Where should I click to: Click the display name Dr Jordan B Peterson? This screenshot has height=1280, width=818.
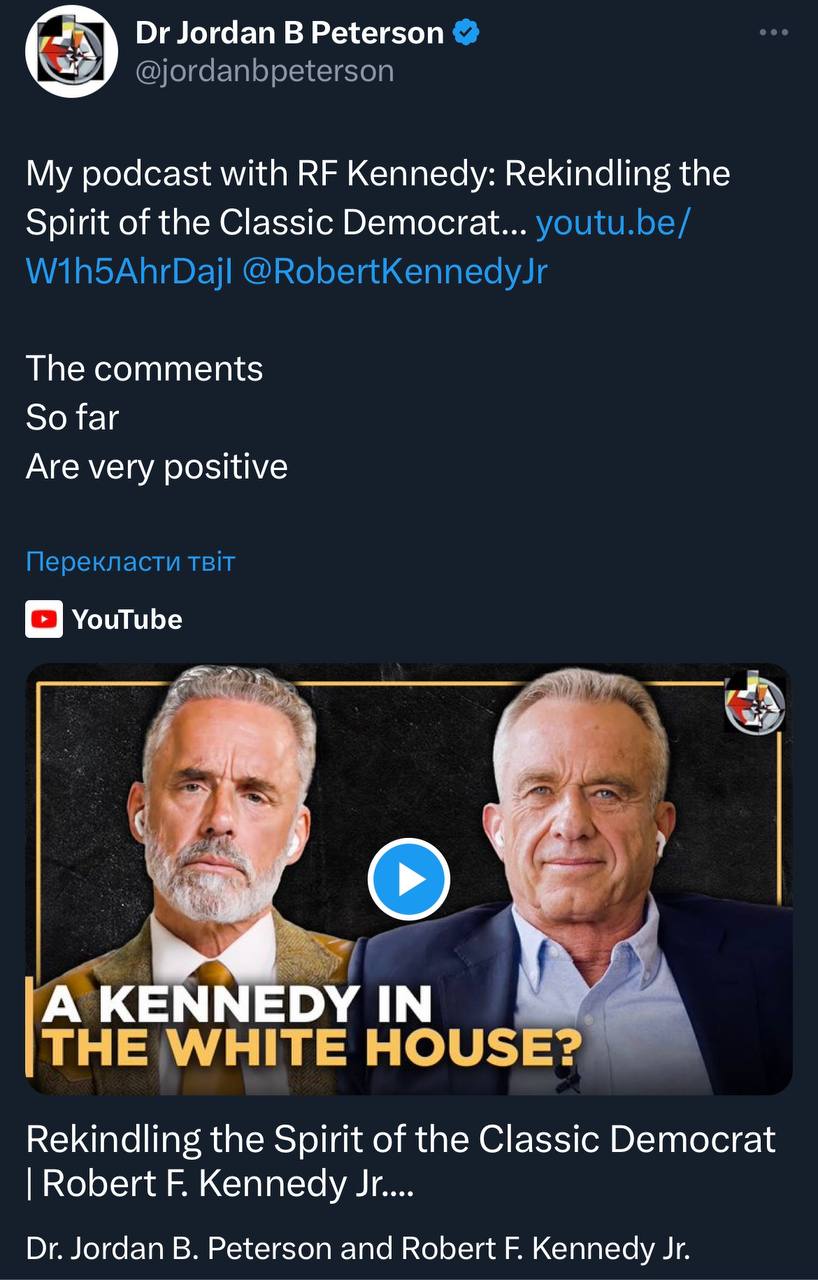click(x=289, y=33)
